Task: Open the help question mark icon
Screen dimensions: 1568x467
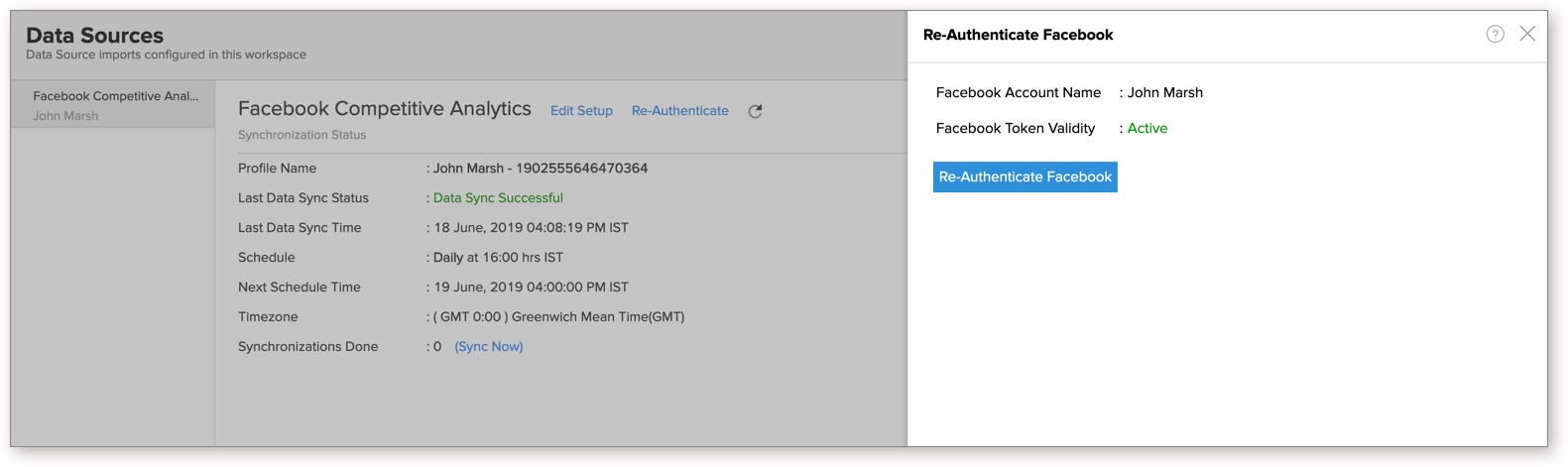Action: [x=1495, y=35]
